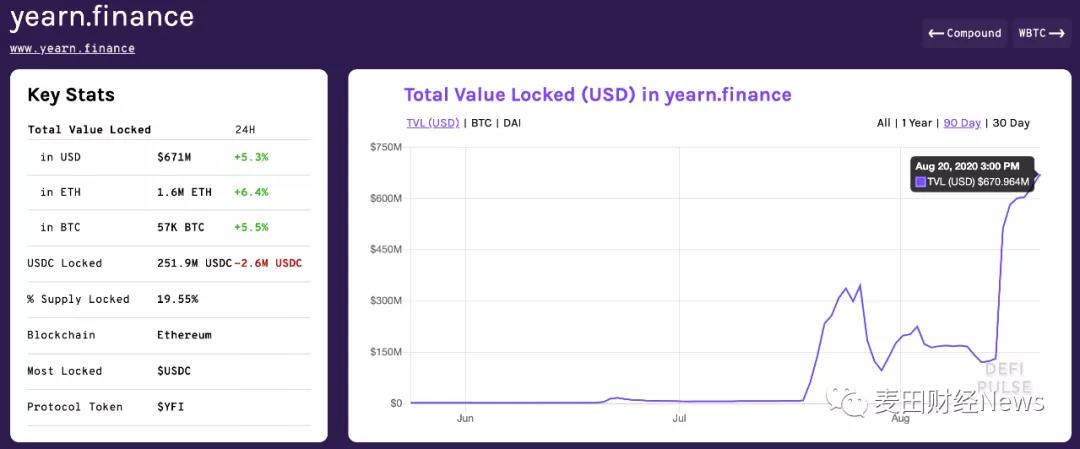The image size is (1080, 449).
Task: Click the right arrow after WBTC
Action: [x=1056, y=33]
